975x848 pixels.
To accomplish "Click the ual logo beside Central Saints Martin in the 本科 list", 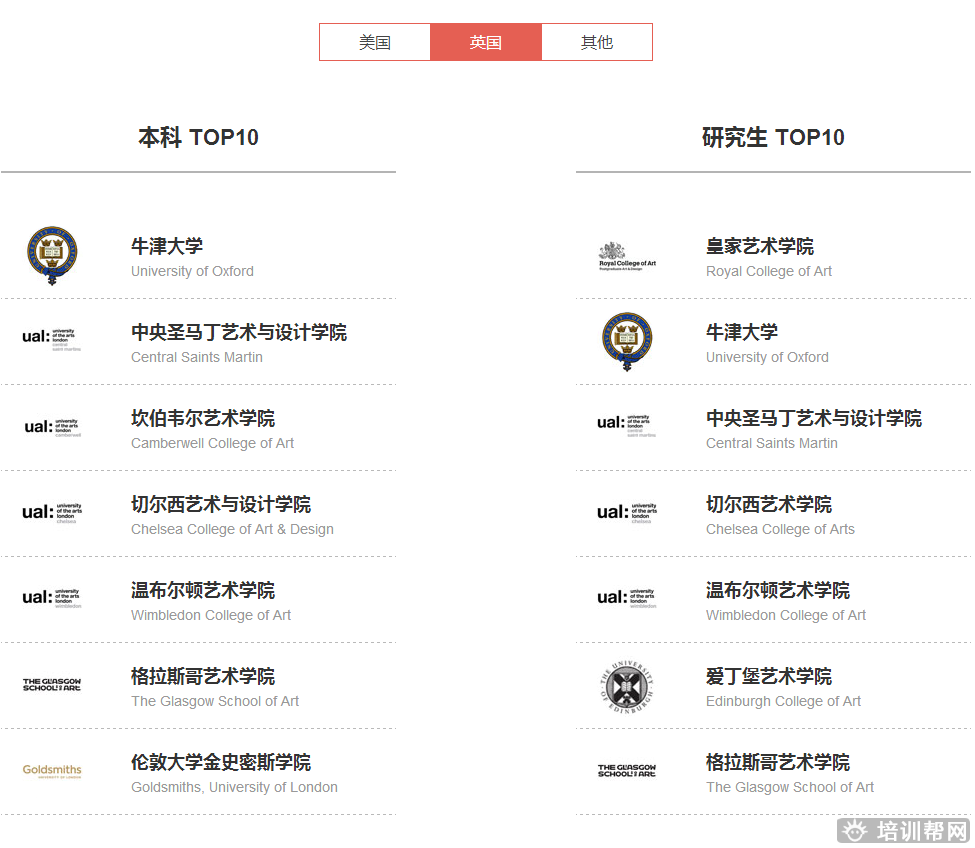I will [x=52, y=340].
